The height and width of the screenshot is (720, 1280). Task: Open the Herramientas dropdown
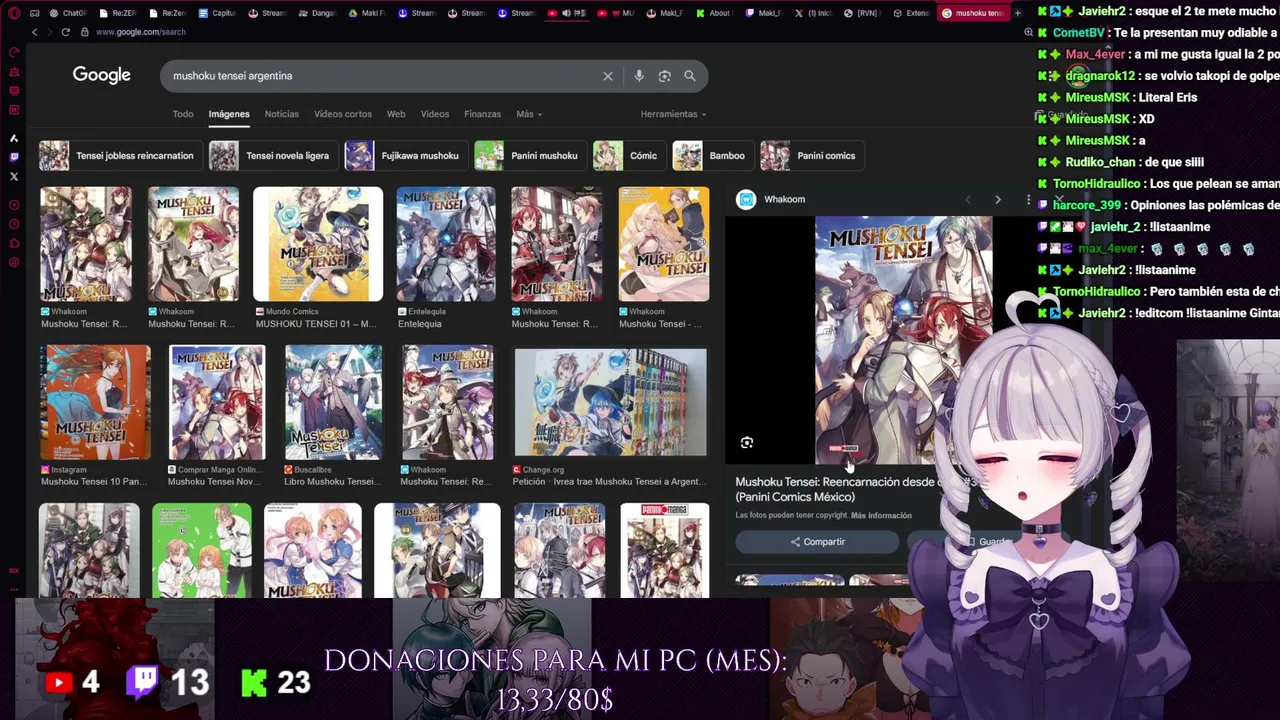point(673,114)
